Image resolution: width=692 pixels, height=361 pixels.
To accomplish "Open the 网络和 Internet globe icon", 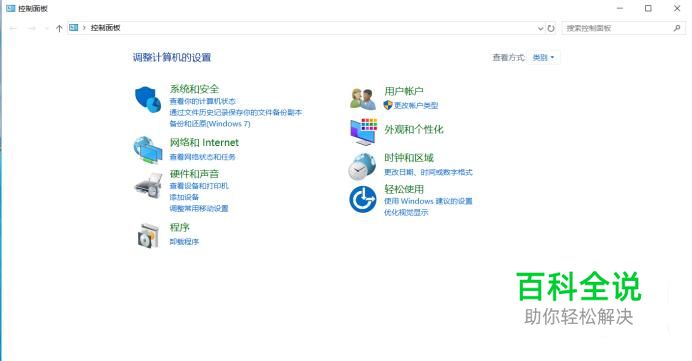I will [x=148, y=150].
